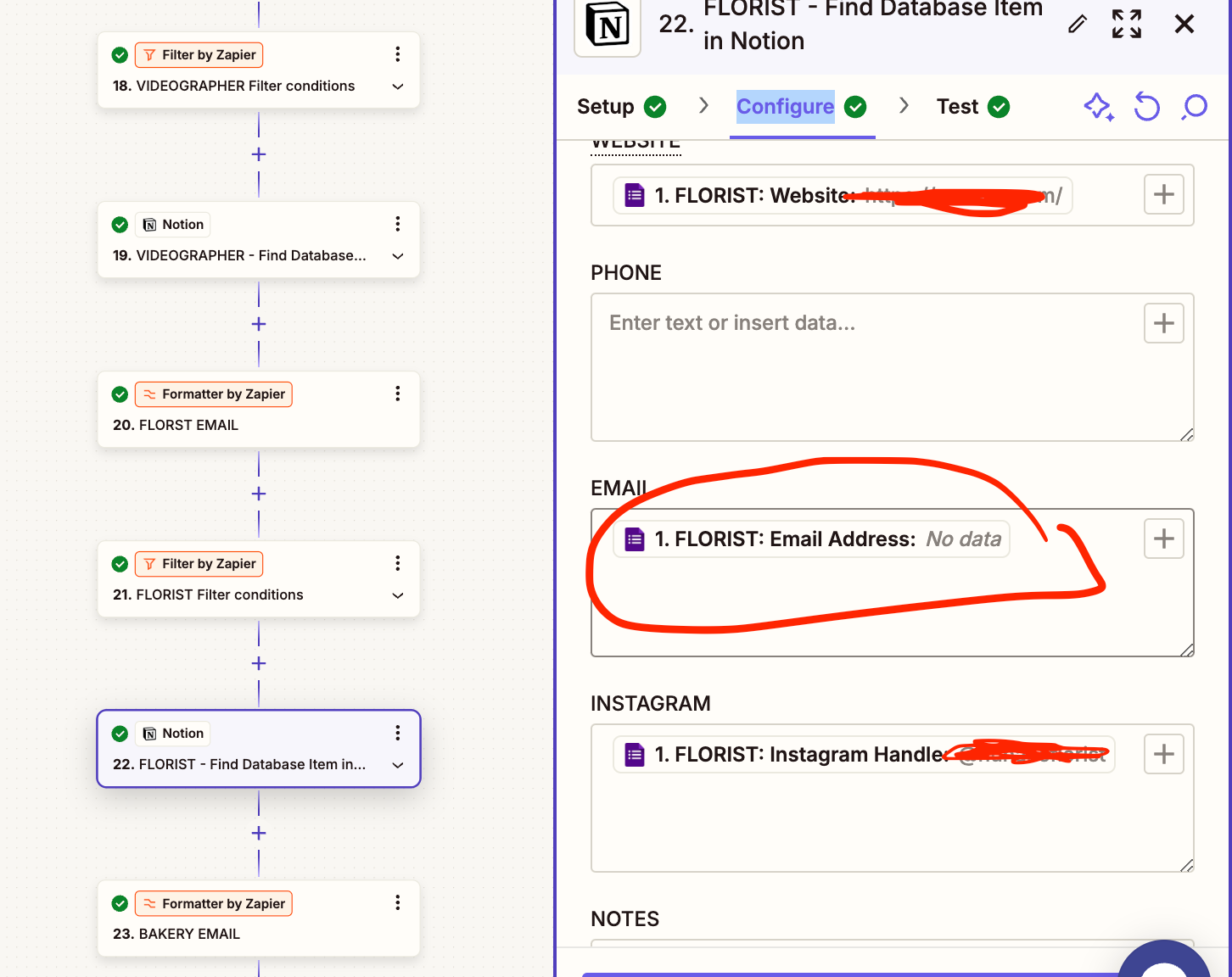1232x977 pixels.
Task: Add a step below step 21 FLORIST Filter
Action: point(259,663)
